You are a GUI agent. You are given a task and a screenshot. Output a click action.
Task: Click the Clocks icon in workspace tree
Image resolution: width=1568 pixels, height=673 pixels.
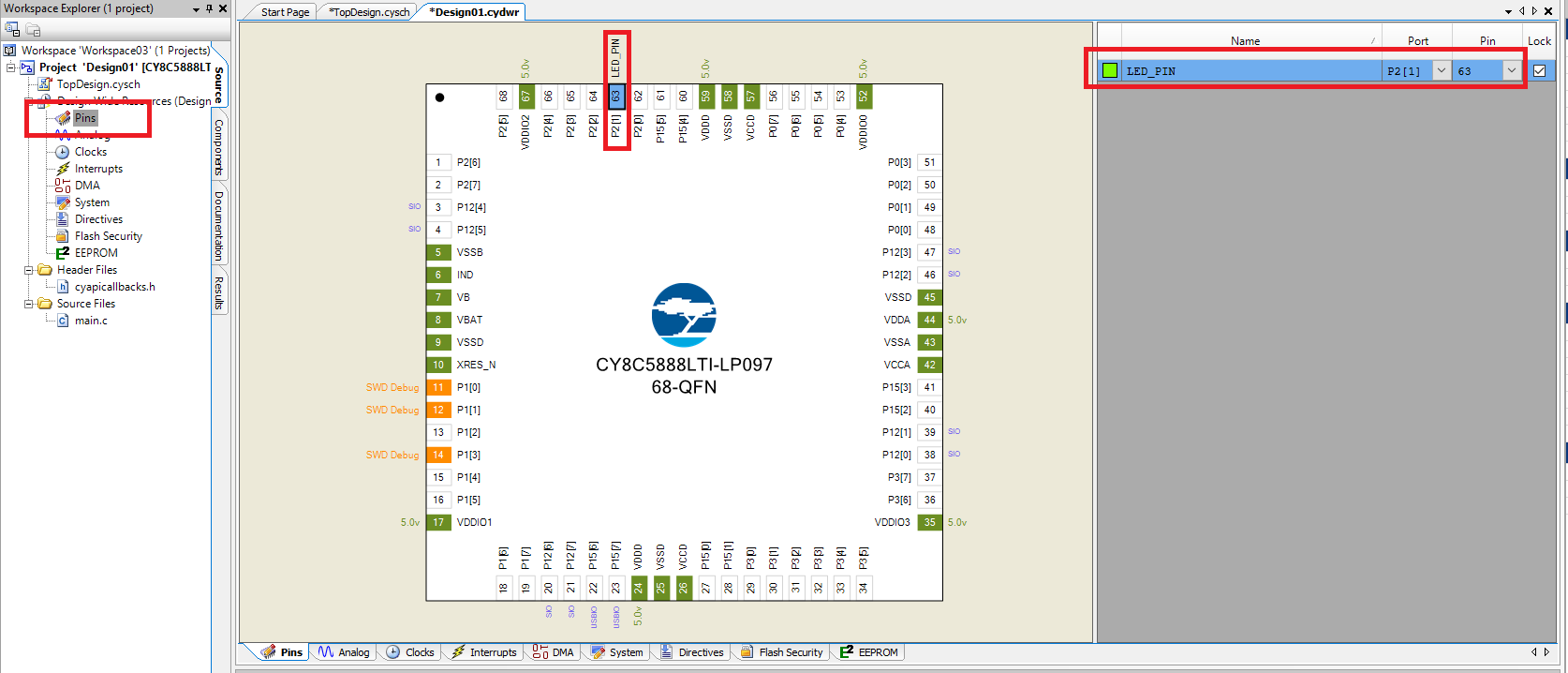coord(63,152)
